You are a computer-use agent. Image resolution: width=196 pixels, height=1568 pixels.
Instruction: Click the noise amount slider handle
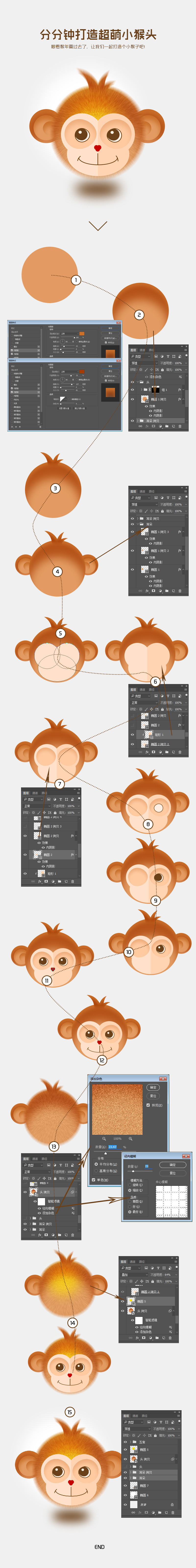coord(106,1153)
